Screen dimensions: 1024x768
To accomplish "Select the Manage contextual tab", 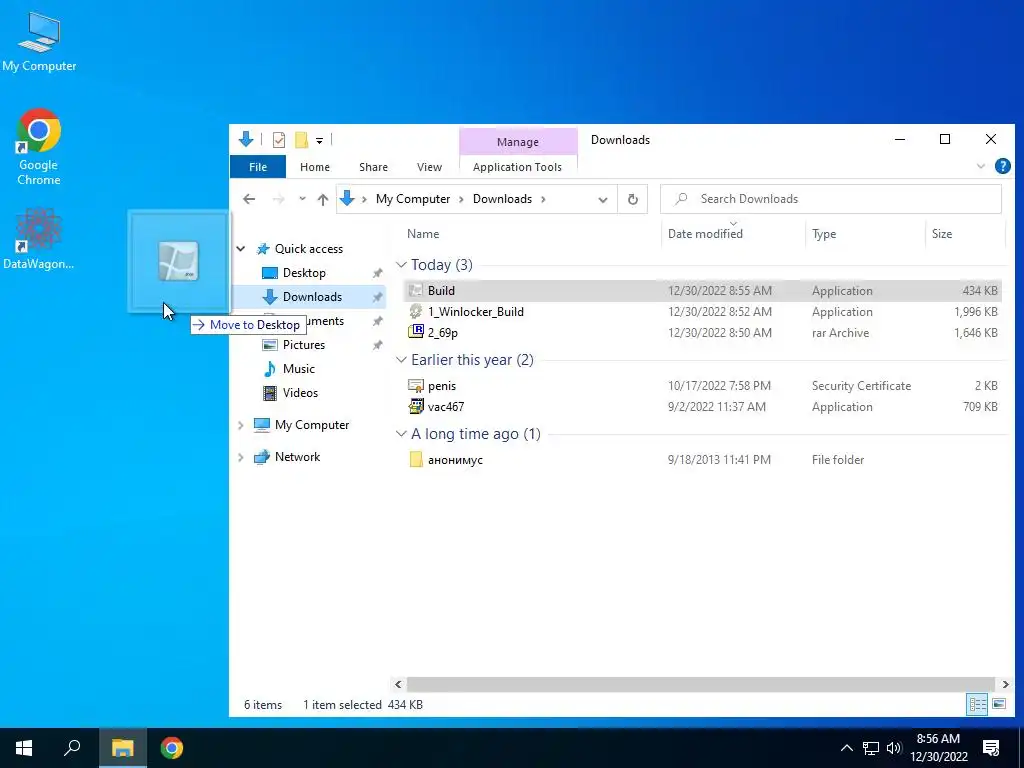I will pyautogui.click(x=518, y=142).
